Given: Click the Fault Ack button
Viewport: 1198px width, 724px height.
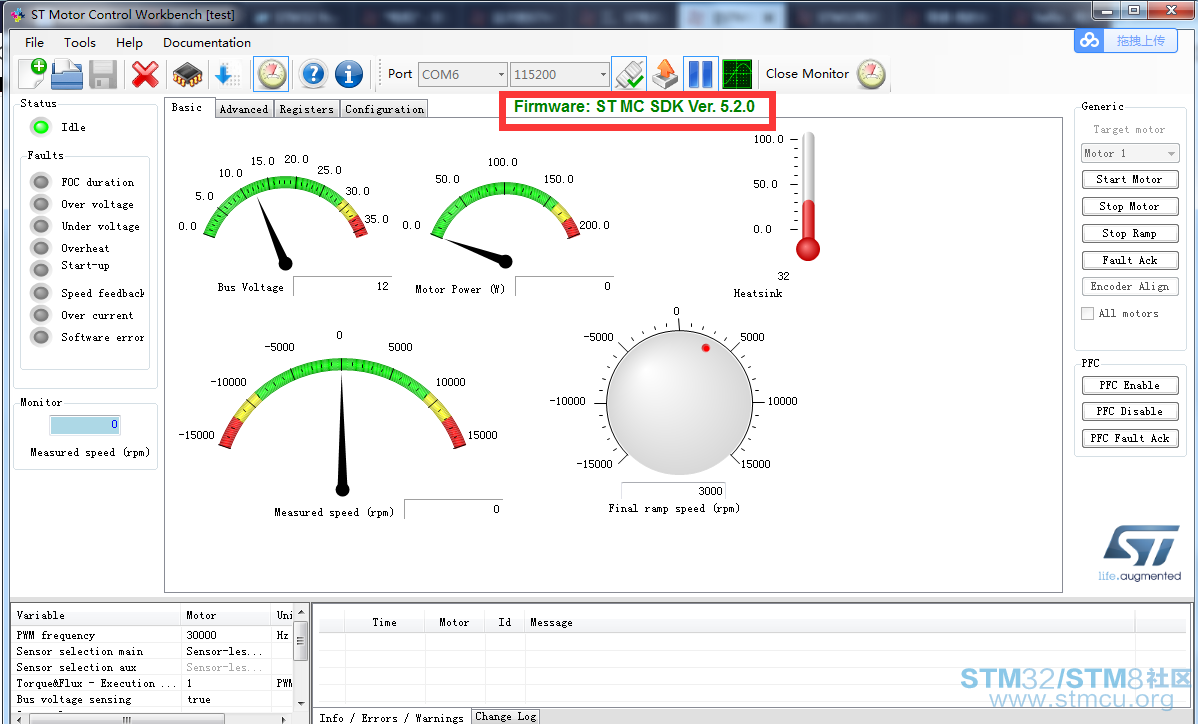Looking at the screenshot, I should pos(1130,260).
